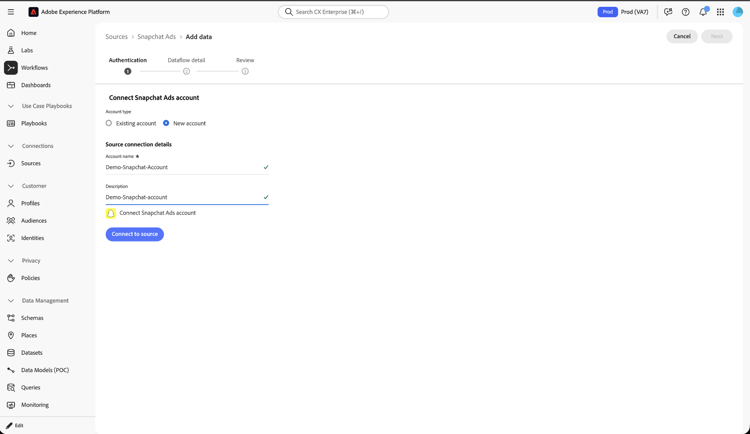
Task: Click the Schemas icon
Action: point(11,318)
